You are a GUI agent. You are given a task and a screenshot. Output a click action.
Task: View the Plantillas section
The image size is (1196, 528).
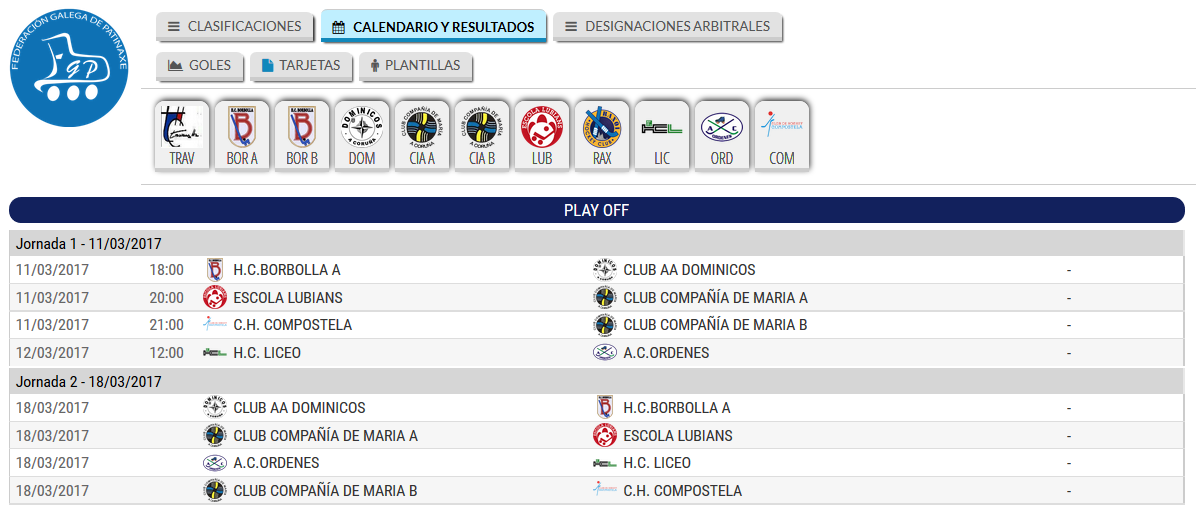416,66
